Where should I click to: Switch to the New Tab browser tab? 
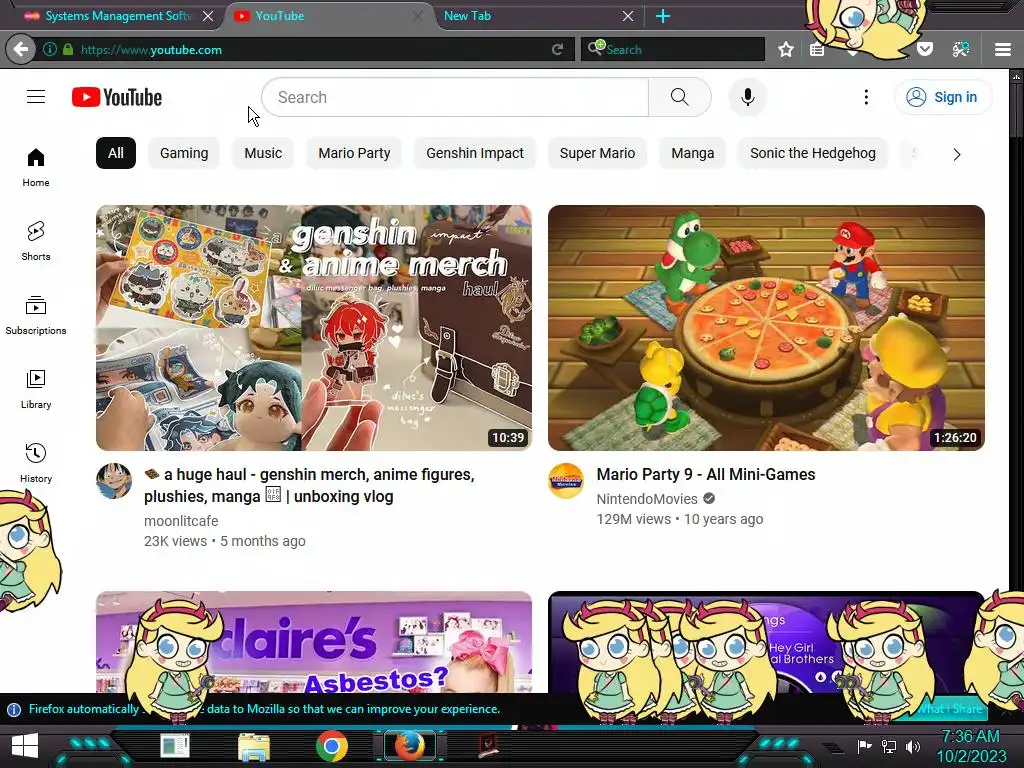tap(467, 16)
